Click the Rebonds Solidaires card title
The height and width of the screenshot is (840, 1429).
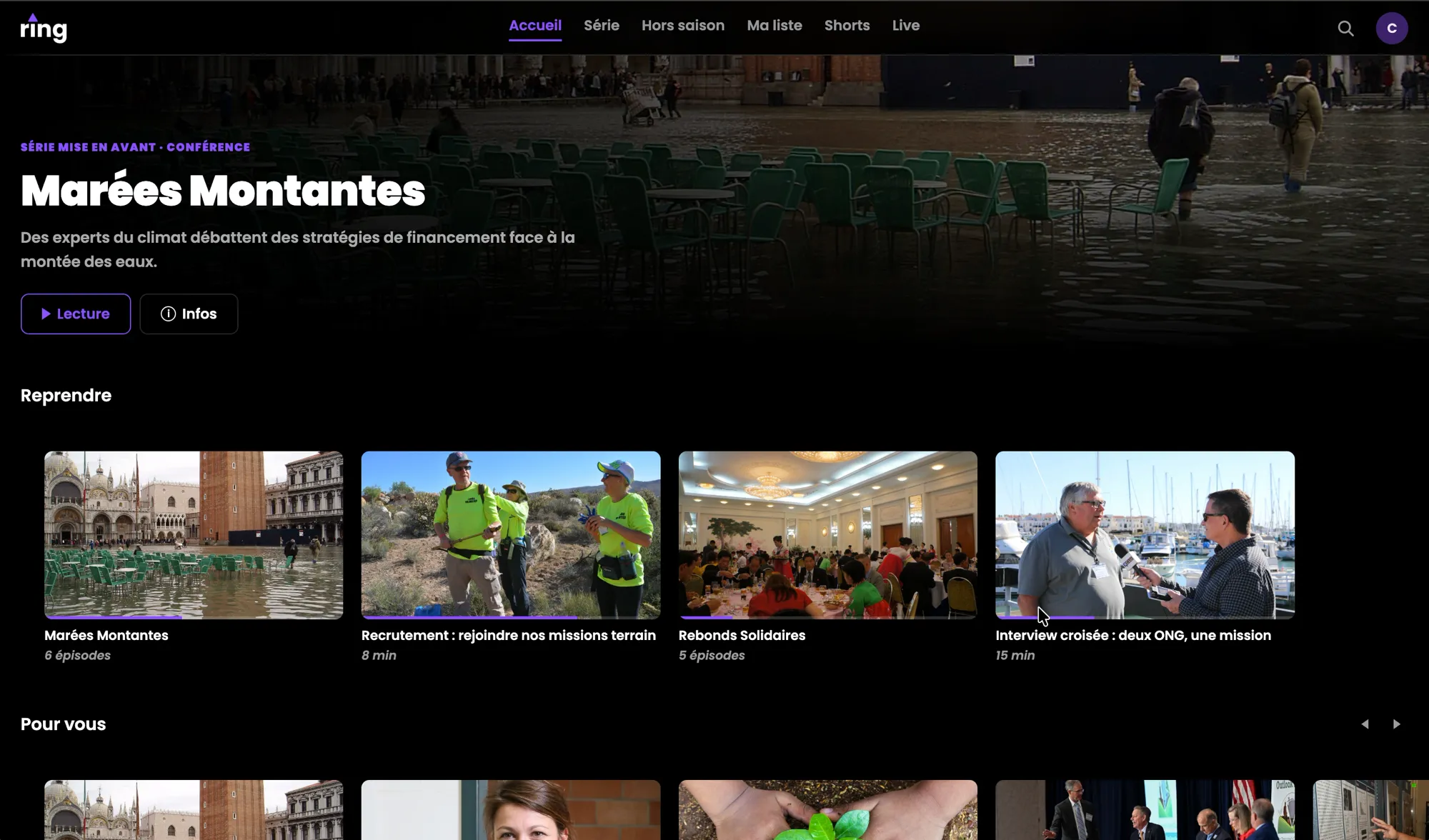click(x=742, y=636)
